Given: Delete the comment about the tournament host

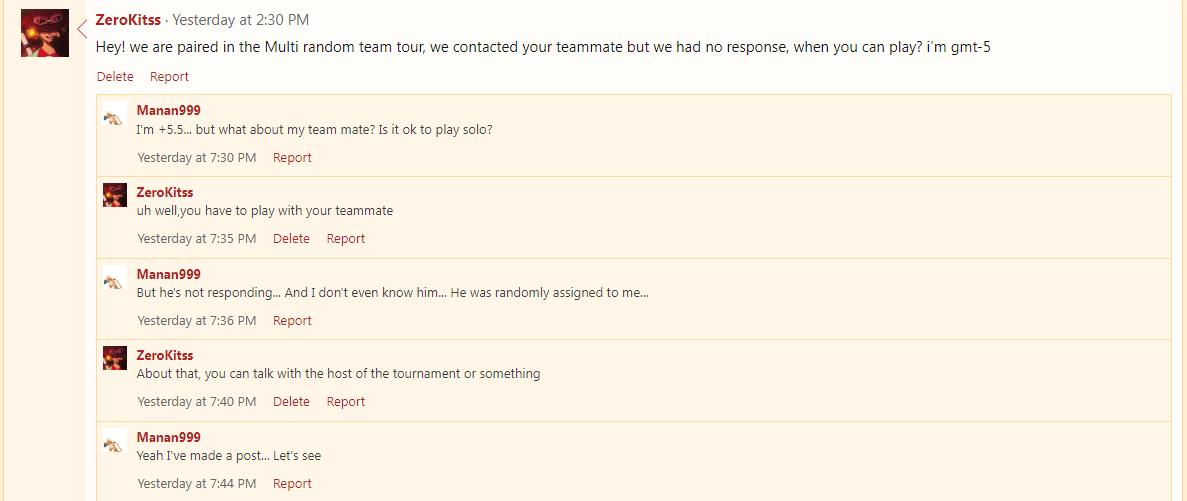Looking at the screenshot, I should point(291,401).
